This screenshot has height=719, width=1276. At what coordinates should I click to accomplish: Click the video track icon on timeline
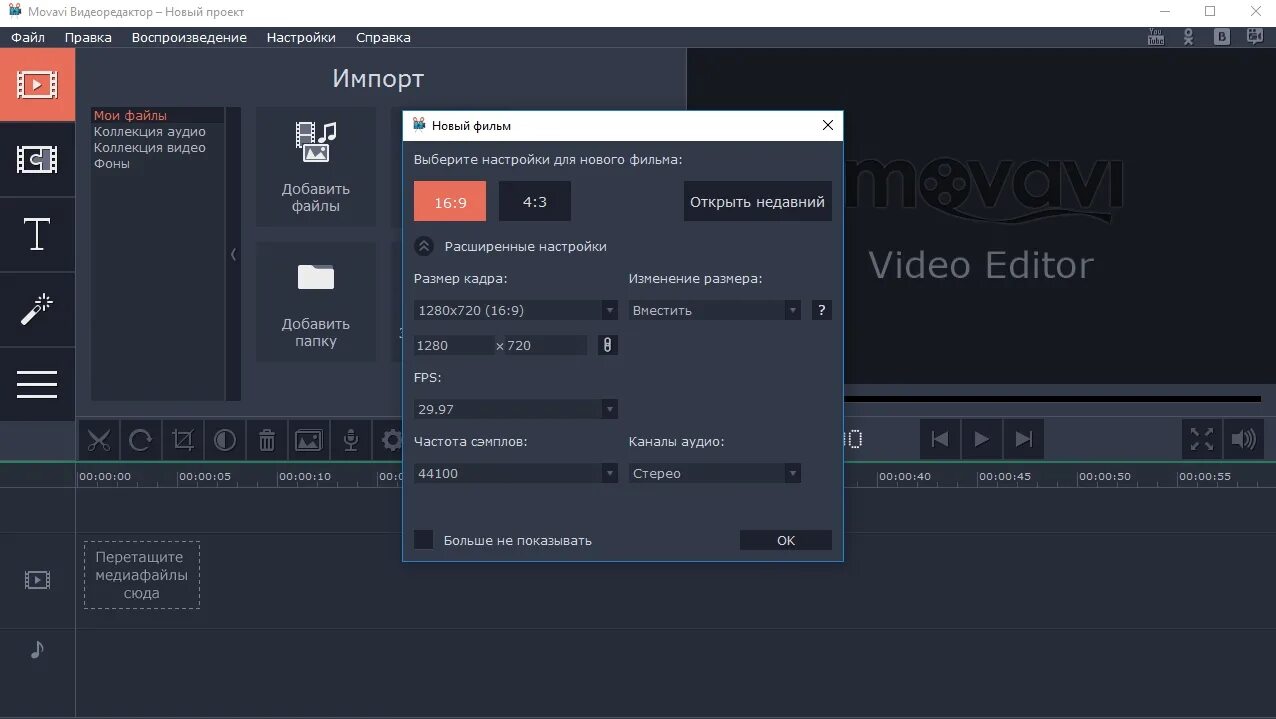[x=37, y=580]
